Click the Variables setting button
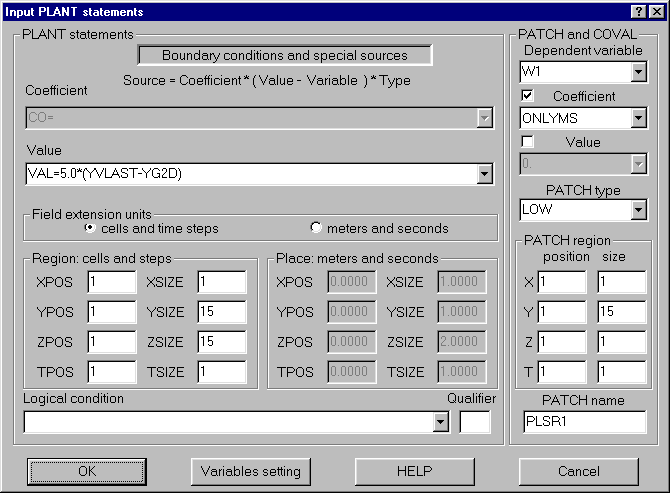Screen dimensions: 670x493 (251, 472)
